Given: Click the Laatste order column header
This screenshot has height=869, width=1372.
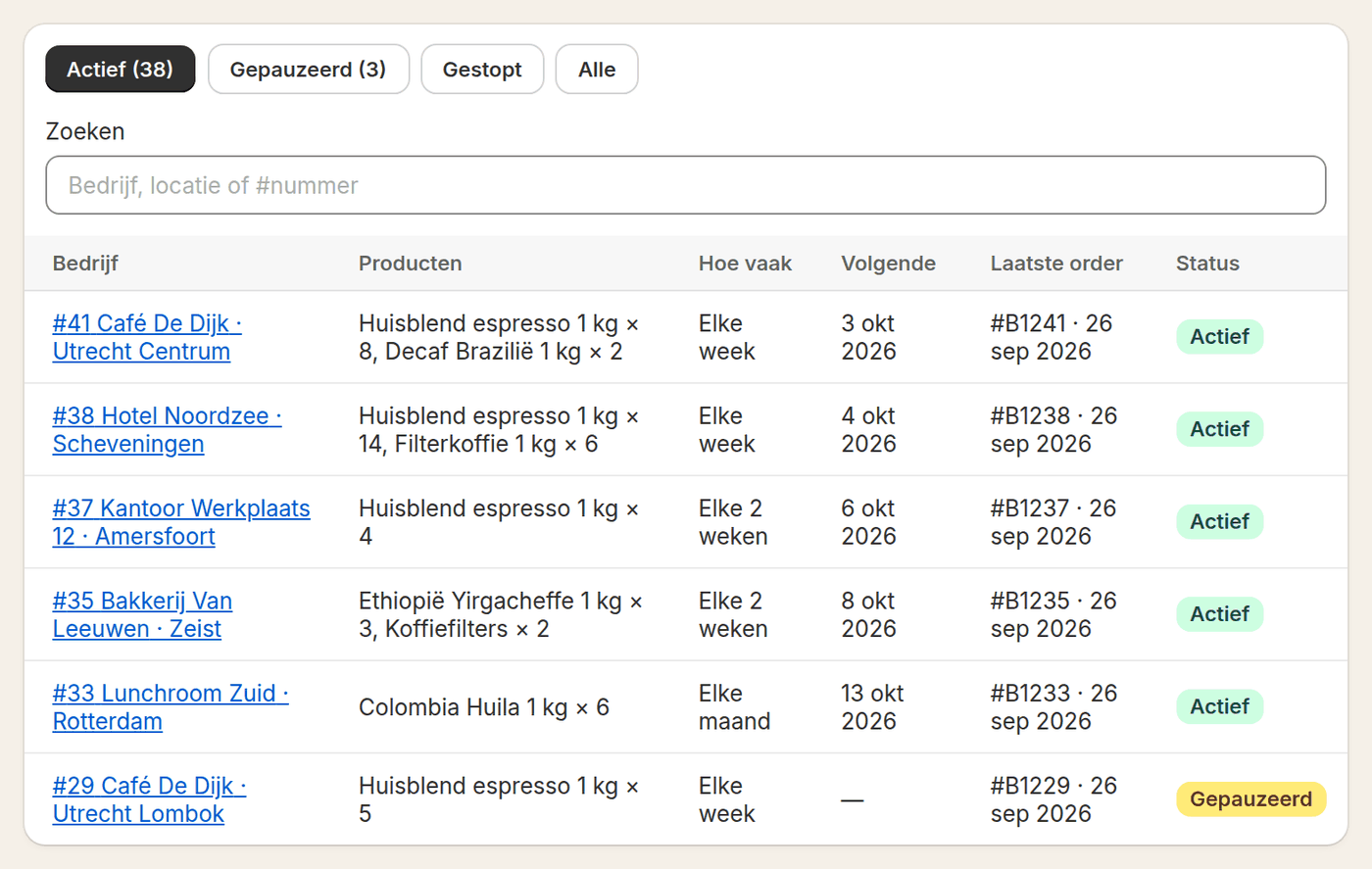Looking at the screenshot, I should pos(1056,264).
